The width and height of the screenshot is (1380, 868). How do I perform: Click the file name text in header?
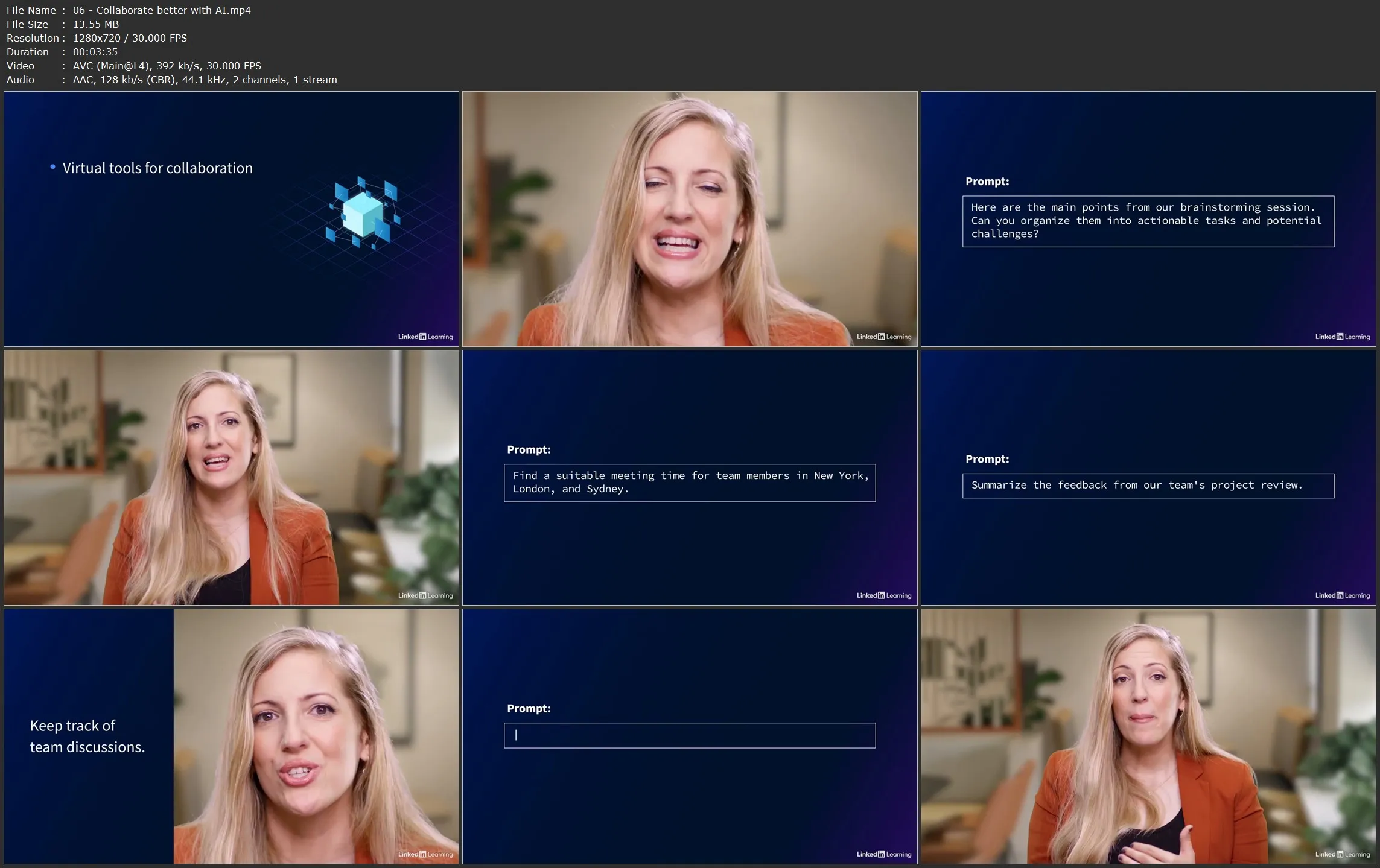coord(161,10)
